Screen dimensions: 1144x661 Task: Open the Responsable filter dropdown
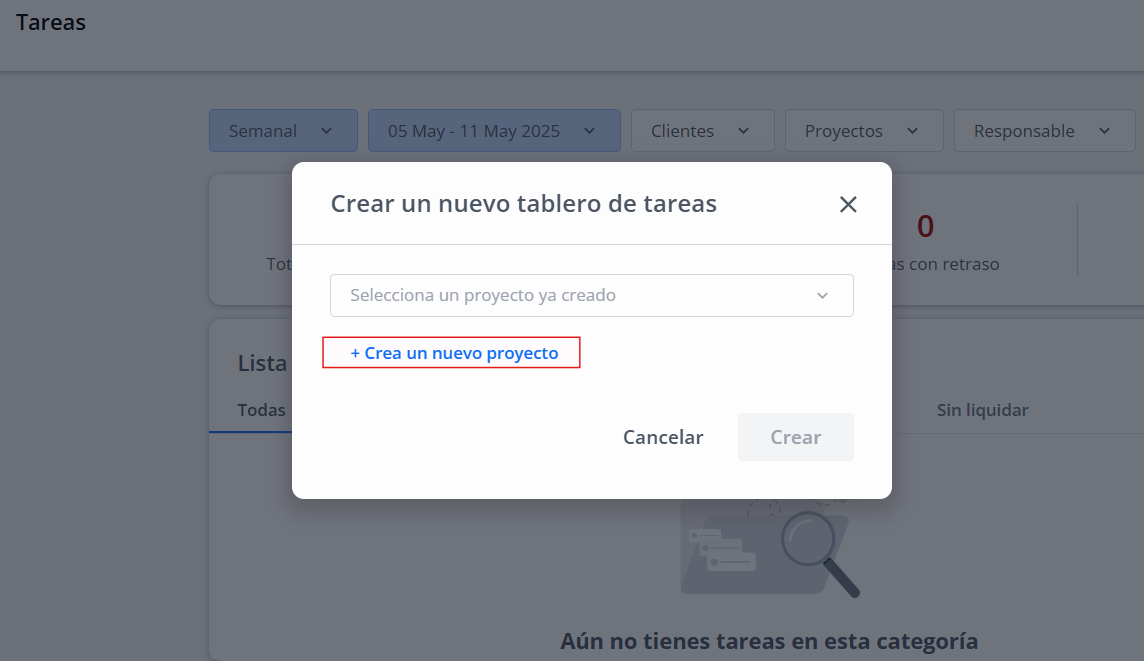1045,131
